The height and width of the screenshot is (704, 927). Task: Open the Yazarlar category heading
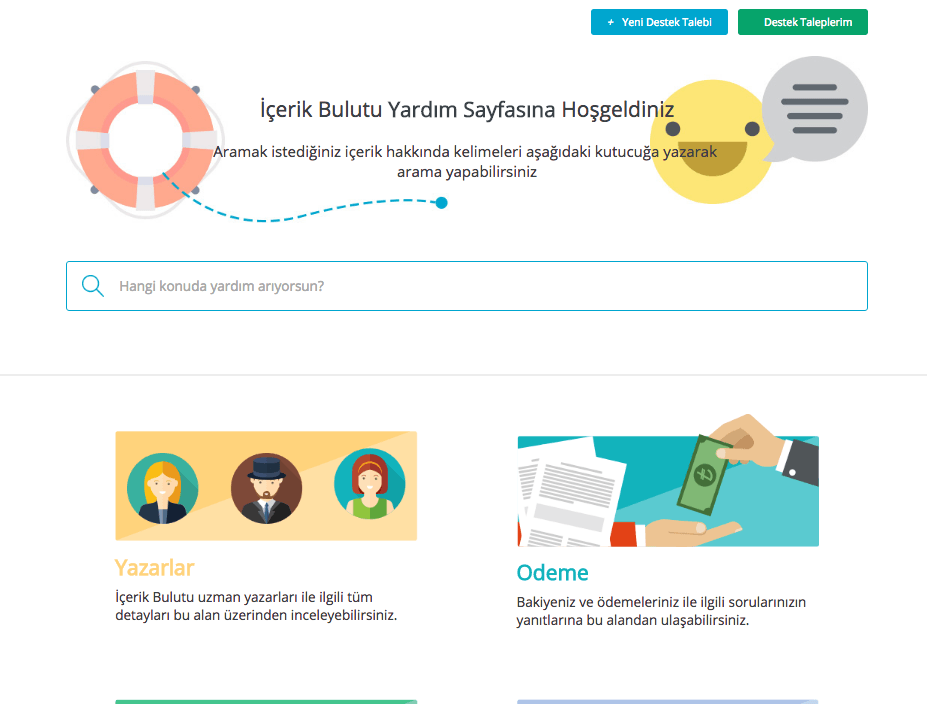tap(154, 568)
